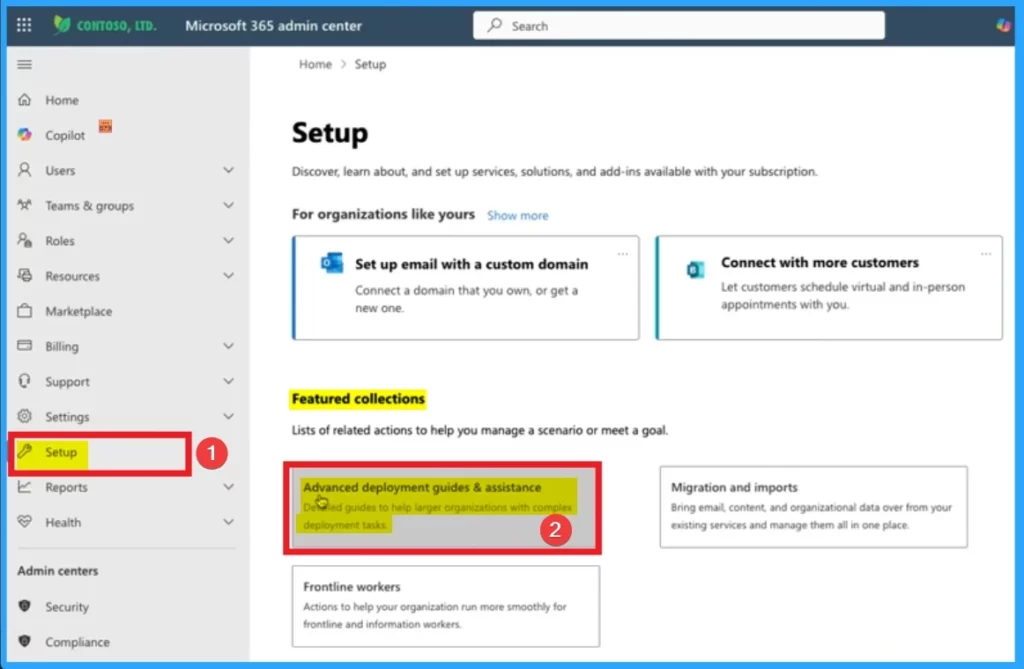This screenshot has height=669, width=1024.
Task: Open Compliance admin center
Action: (x=77, y=642)
